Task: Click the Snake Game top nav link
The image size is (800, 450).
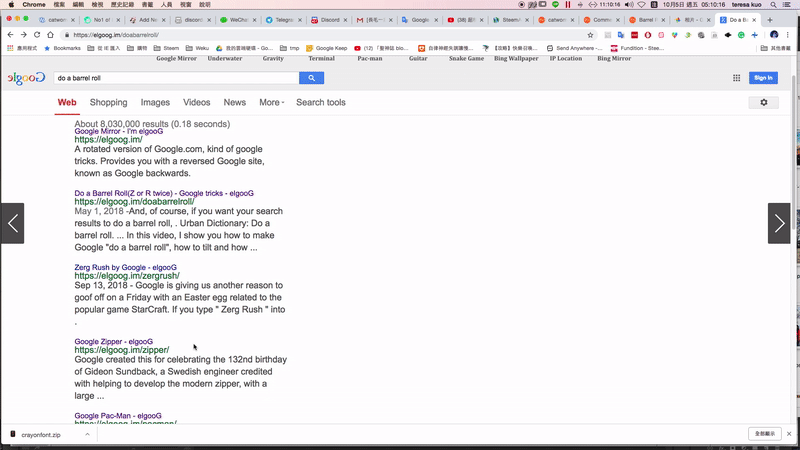Action: pos(466,59)
